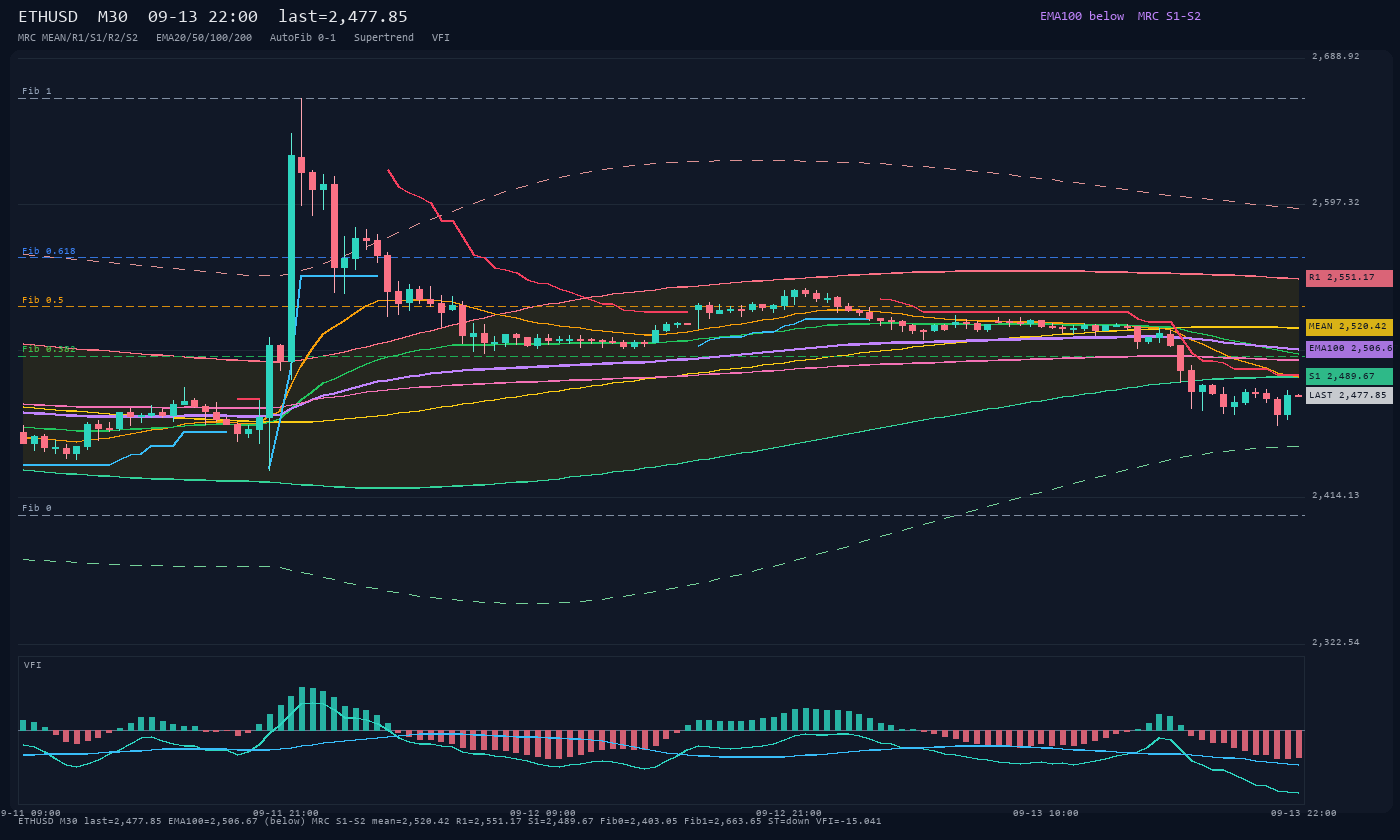
Task: Click the bottom status summary line
Action: point(450,821)
